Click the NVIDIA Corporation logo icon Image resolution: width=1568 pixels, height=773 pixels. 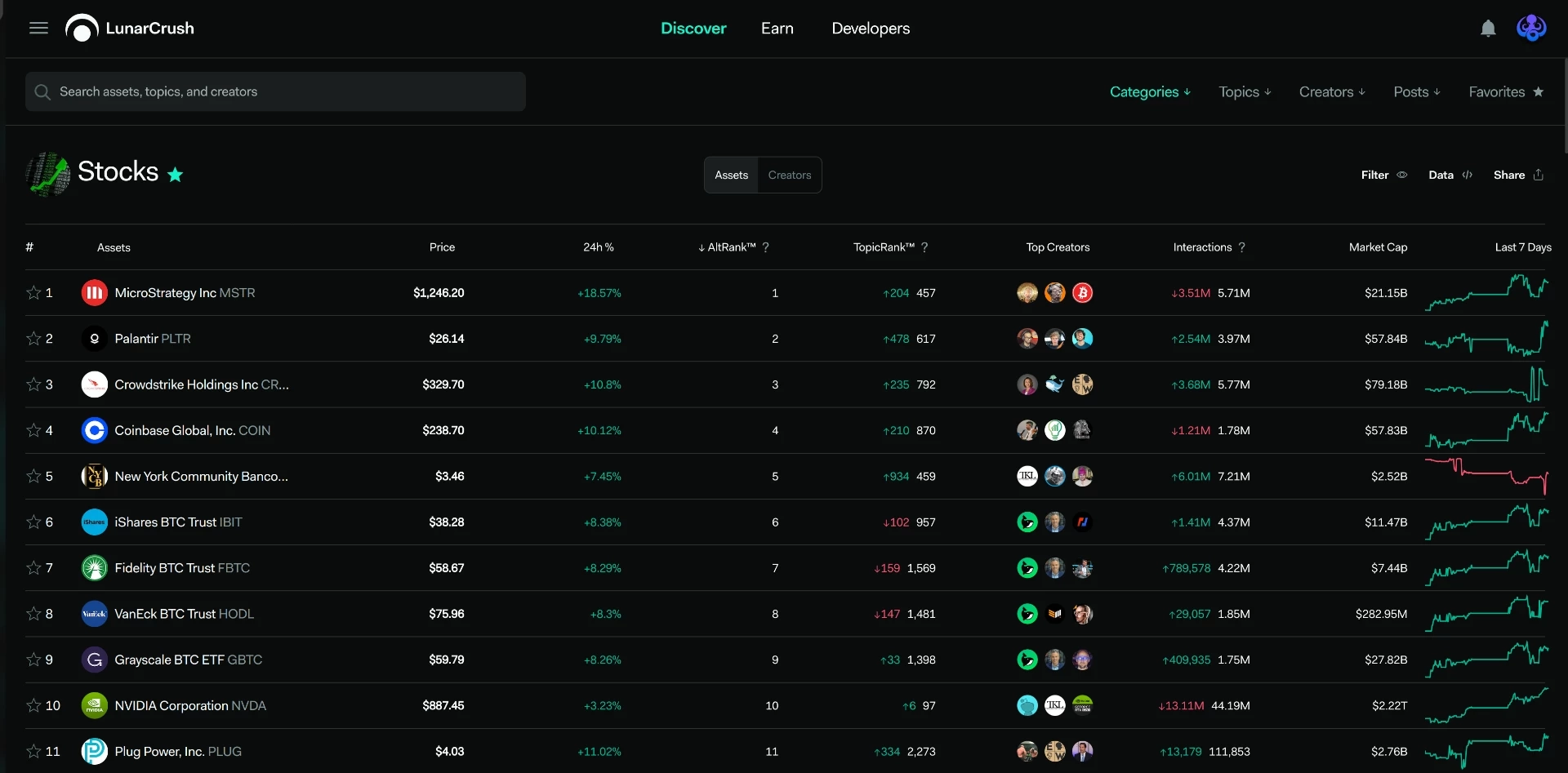click(95, 705)
